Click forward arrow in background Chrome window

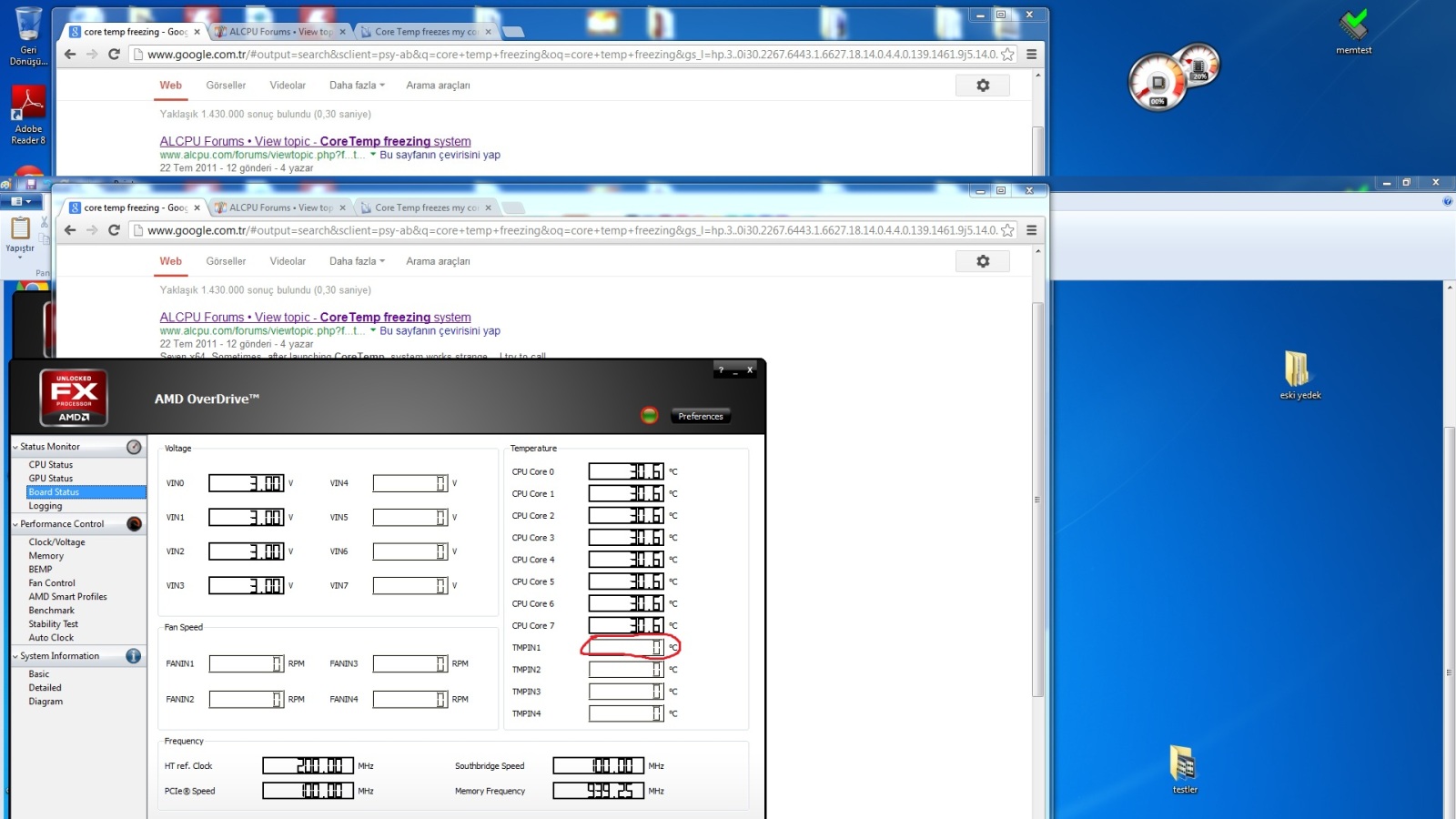tap(92, 55)
